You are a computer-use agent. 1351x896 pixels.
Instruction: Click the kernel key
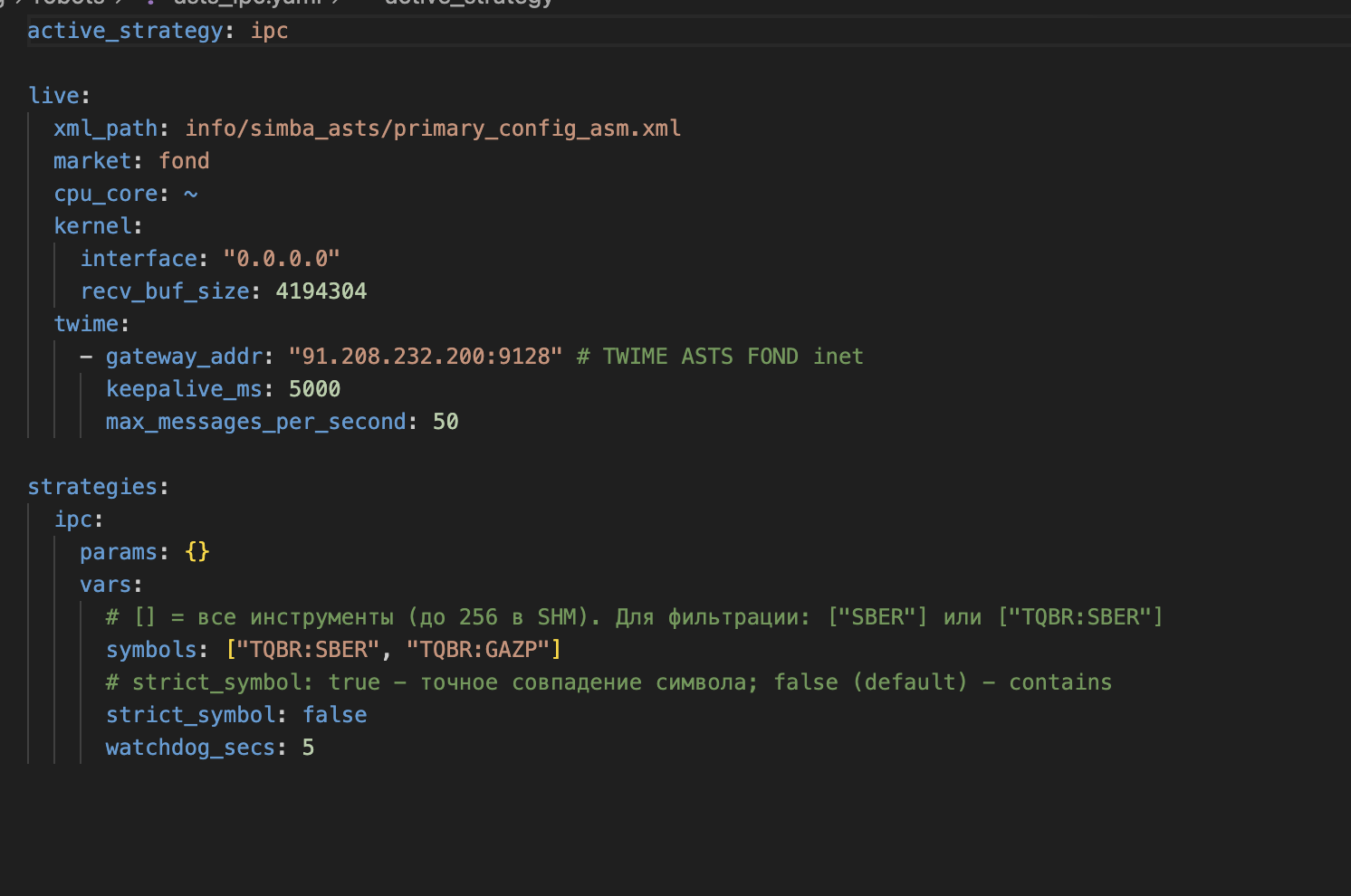click(x=92, y=226)
